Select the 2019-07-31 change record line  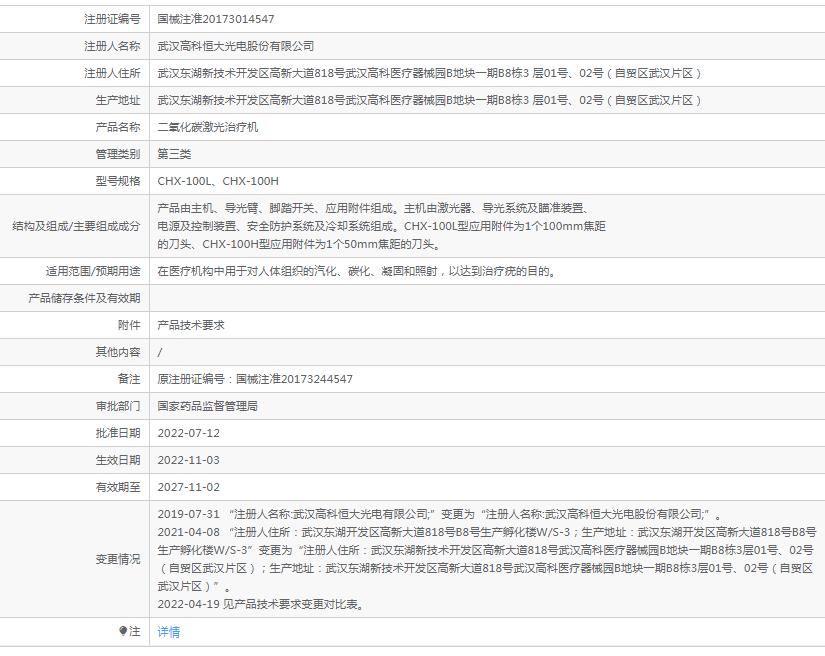[x=440, y=514]
